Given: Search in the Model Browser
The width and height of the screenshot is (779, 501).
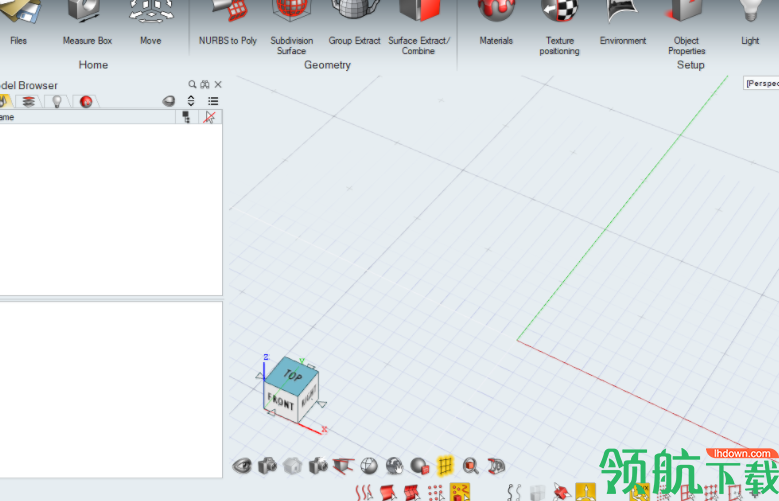Looking at the screenshot, I should [192, 84].
